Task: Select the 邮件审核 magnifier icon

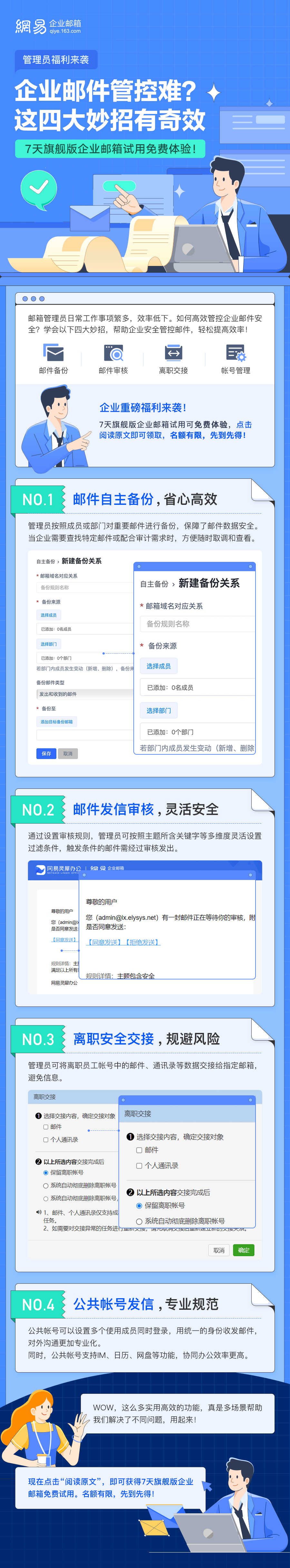Action: click(x=113, y=353)
